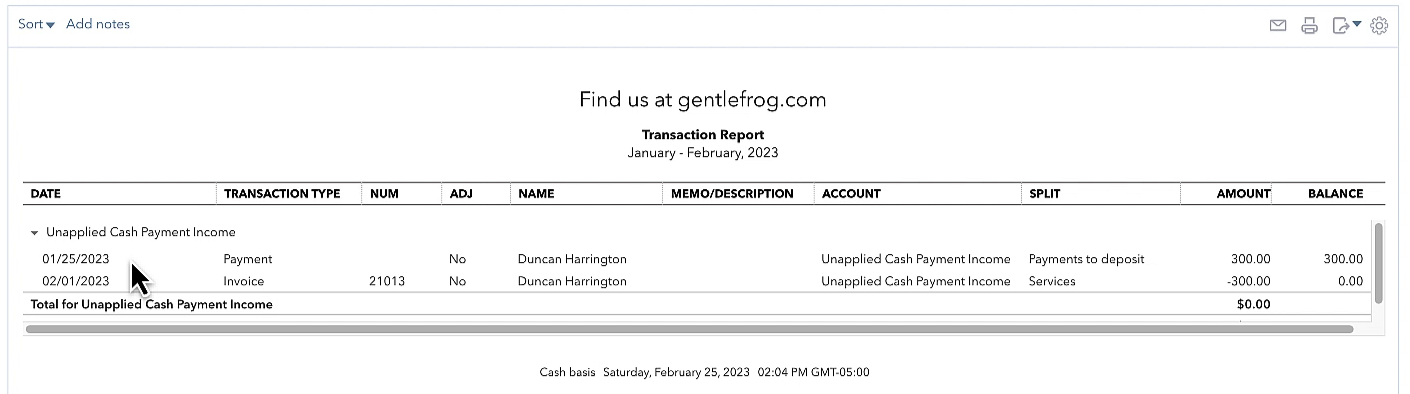This screenshot has height=394, width=1410.
Task: Click the email report envelope icon
Action: coord(1277,26)
